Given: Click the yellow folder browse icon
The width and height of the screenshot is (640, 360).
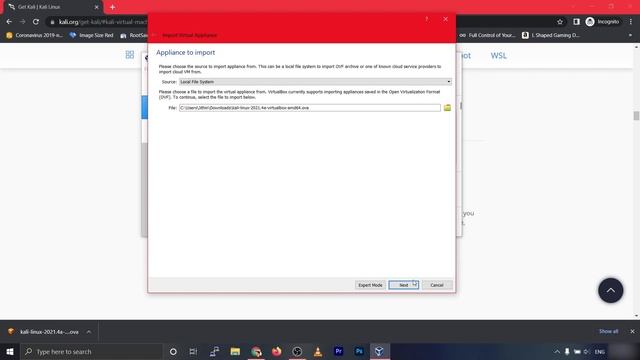Looking at the screenshot, I should click(447, 108).
